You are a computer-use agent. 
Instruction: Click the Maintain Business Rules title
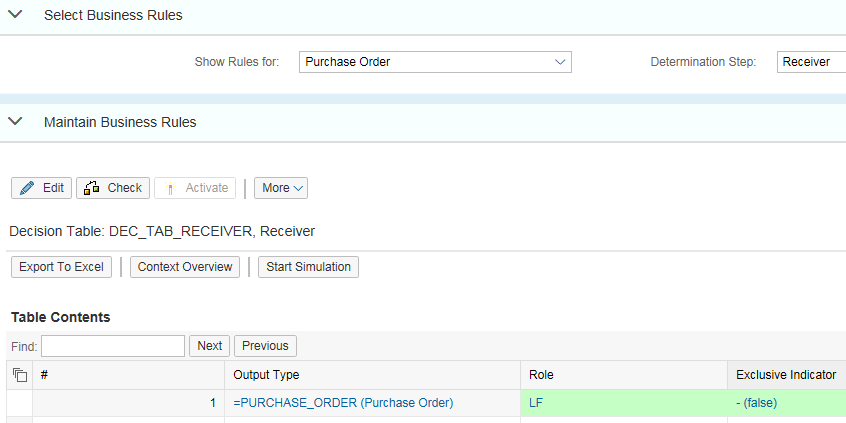[120, 122]
